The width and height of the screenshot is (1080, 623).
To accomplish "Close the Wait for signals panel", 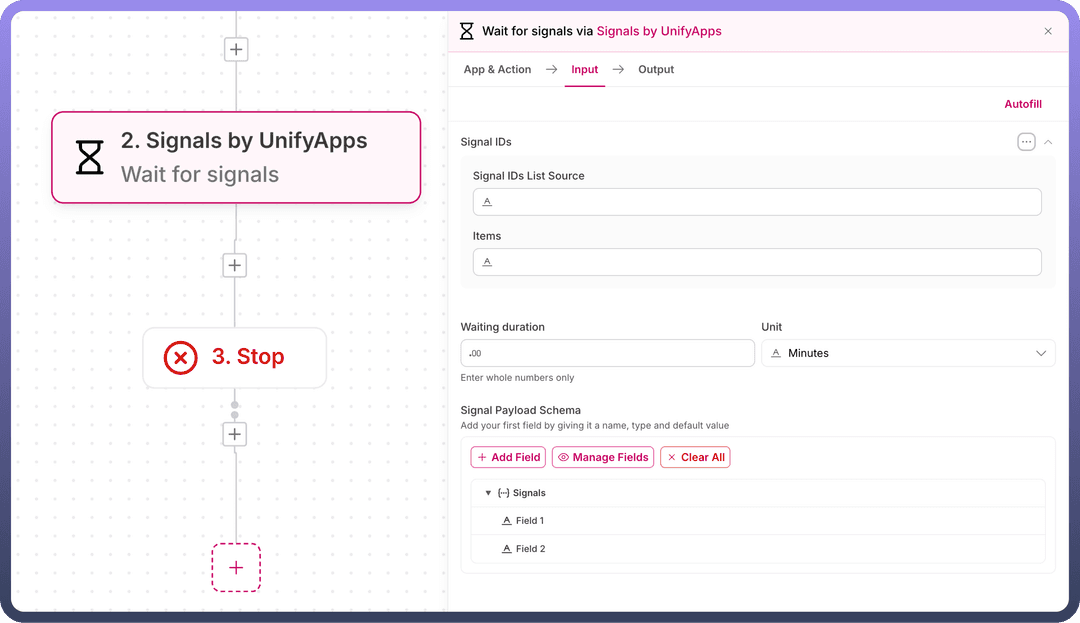I will (1048, 31).
